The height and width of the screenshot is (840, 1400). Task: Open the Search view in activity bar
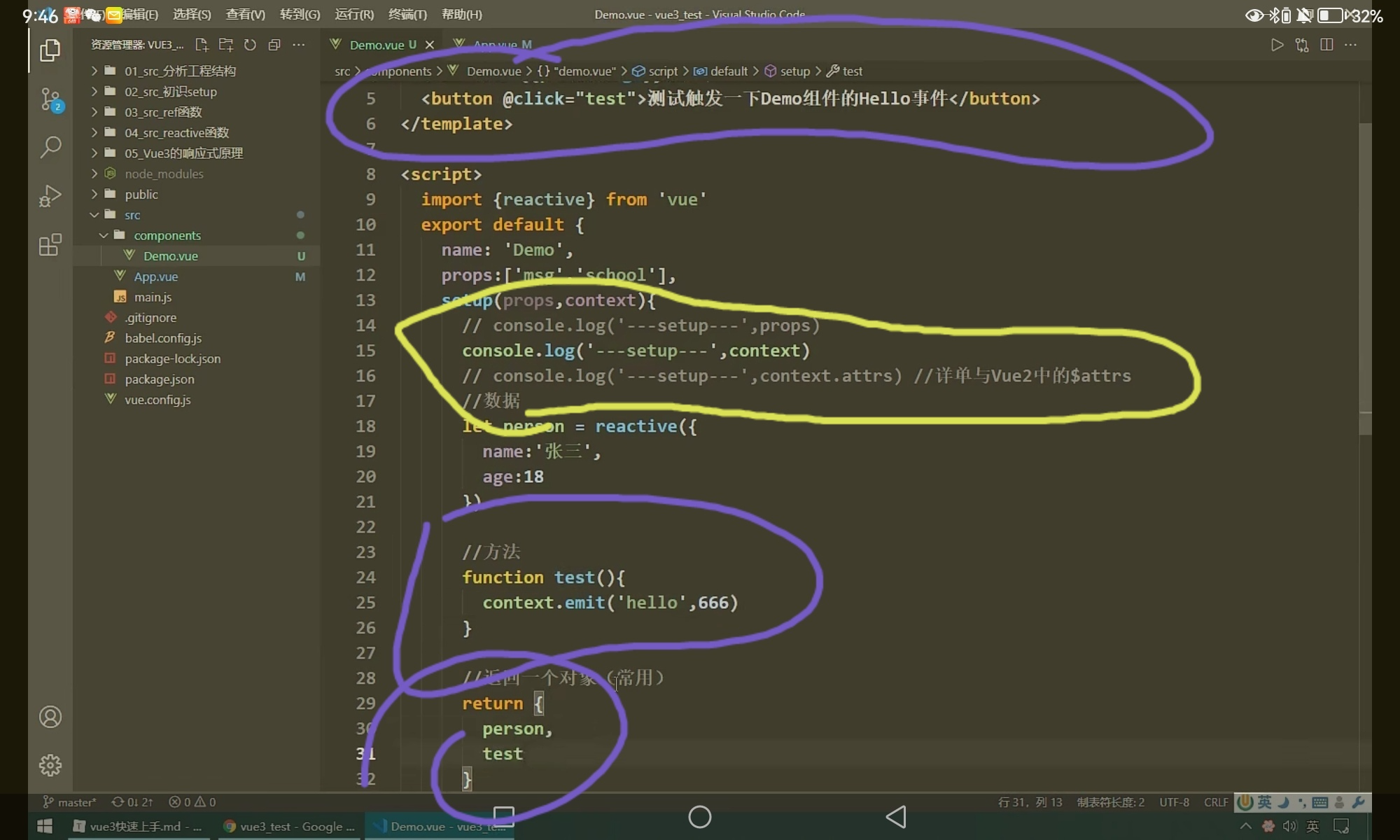click(50, 147)
